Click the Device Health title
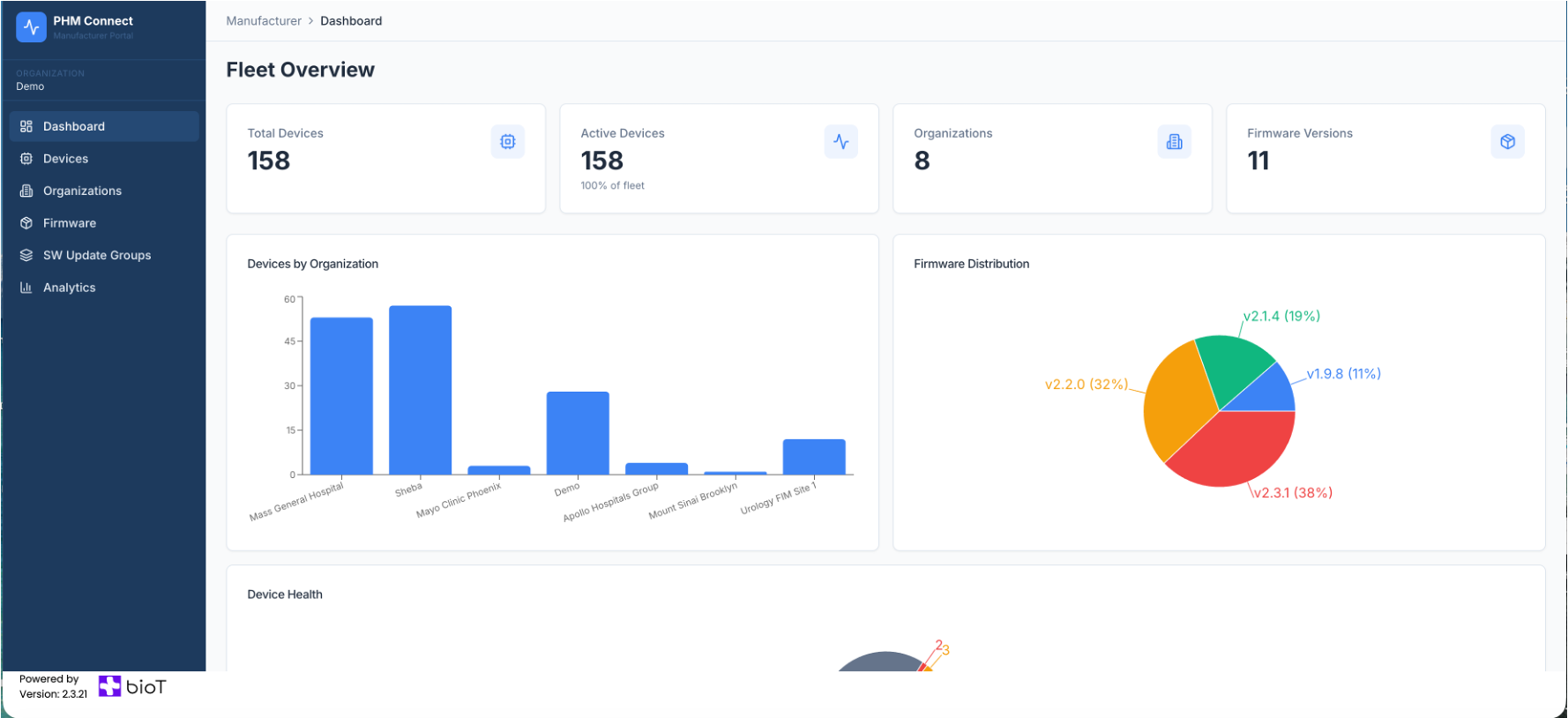The width and height of the screenshot is (1568, 718). (x=285, y=595)
